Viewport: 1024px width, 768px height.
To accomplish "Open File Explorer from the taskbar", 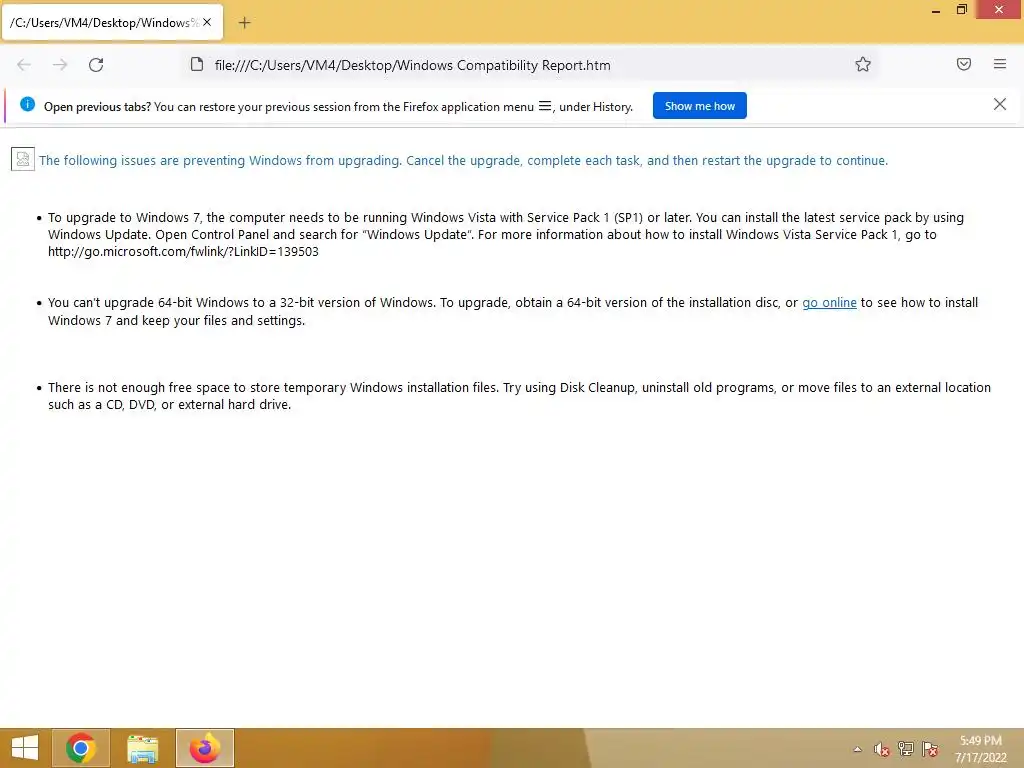I will pyautogui.click(x=142, y=748).
